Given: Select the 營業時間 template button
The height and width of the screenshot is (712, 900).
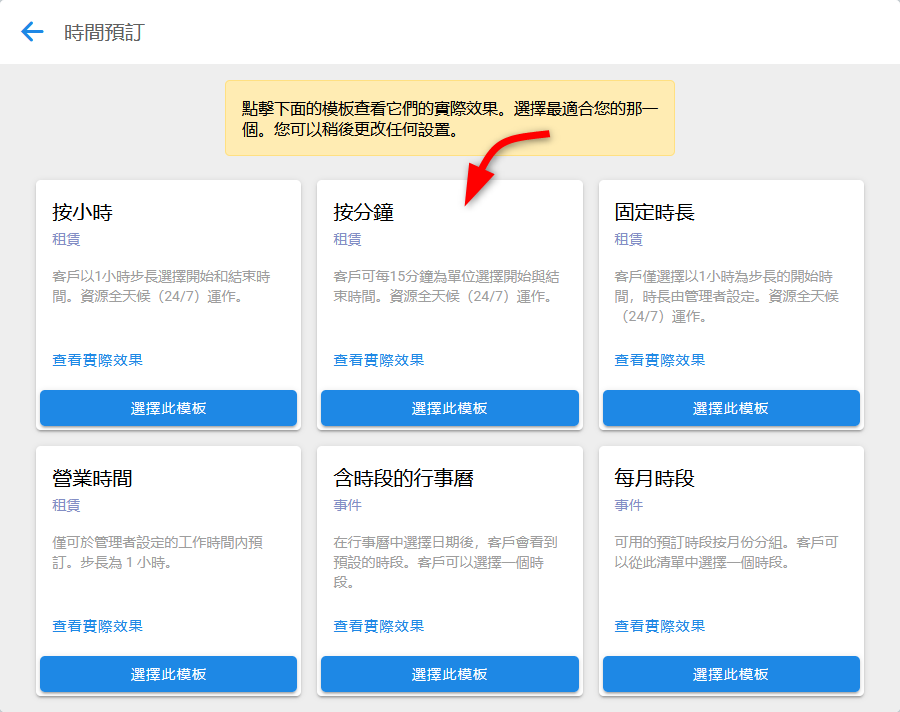Looking at the screenshot, I should [168, 674].
